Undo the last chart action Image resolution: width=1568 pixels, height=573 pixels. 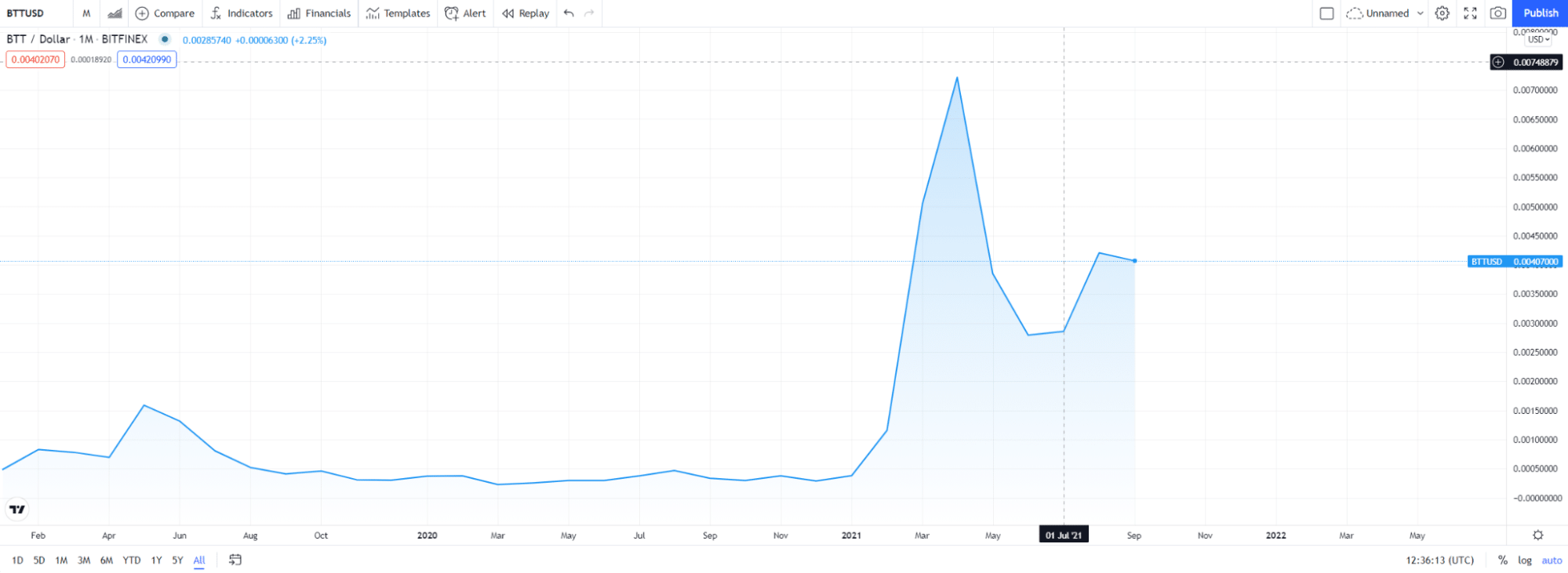[569, 13]
